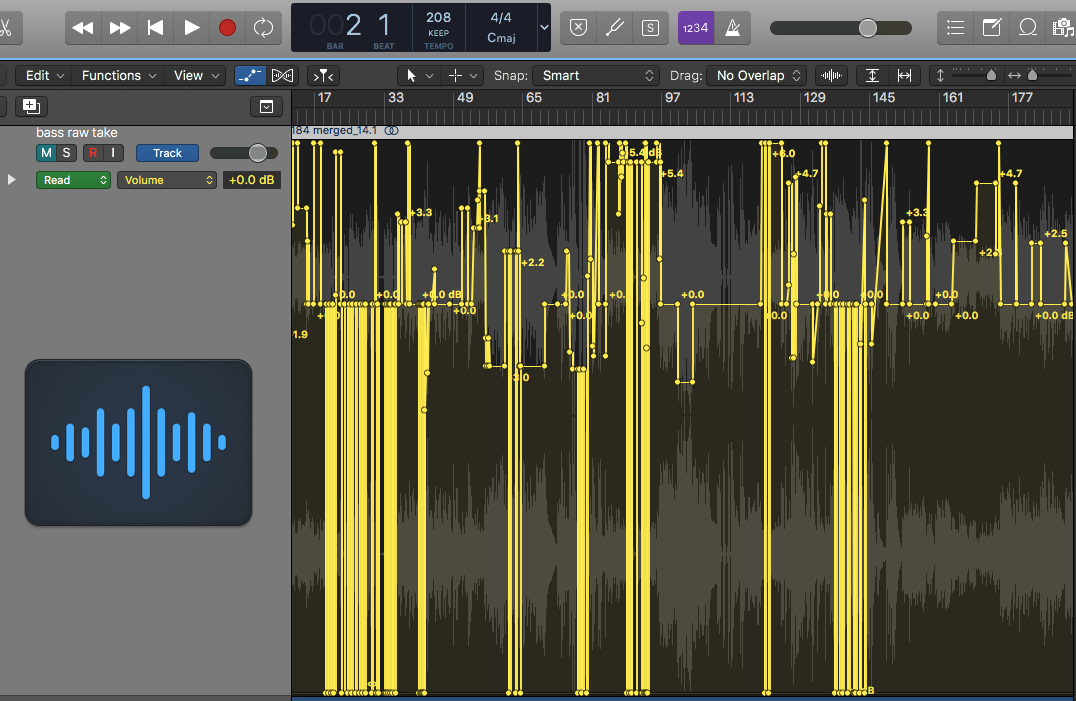Viewport: 1076px width, 701px height.
Task: Click the Cmaj key signature display
Action: [x=501, y=38]
